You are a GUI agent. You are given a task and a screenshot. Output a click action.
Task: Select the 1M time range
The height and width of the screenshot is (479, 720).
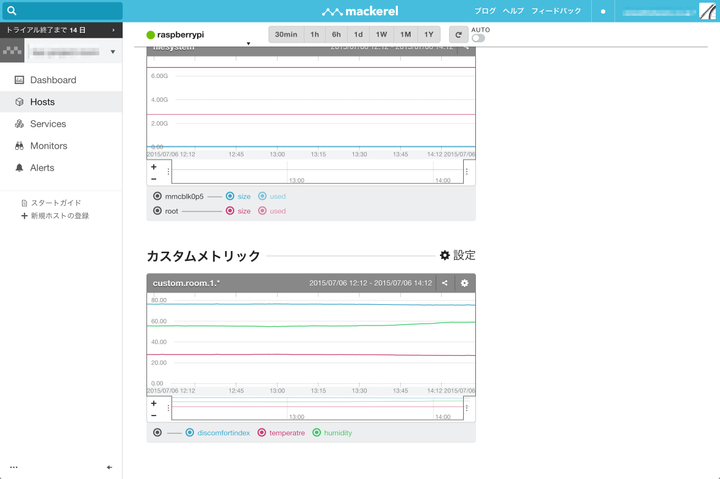(x=405, y=34)
